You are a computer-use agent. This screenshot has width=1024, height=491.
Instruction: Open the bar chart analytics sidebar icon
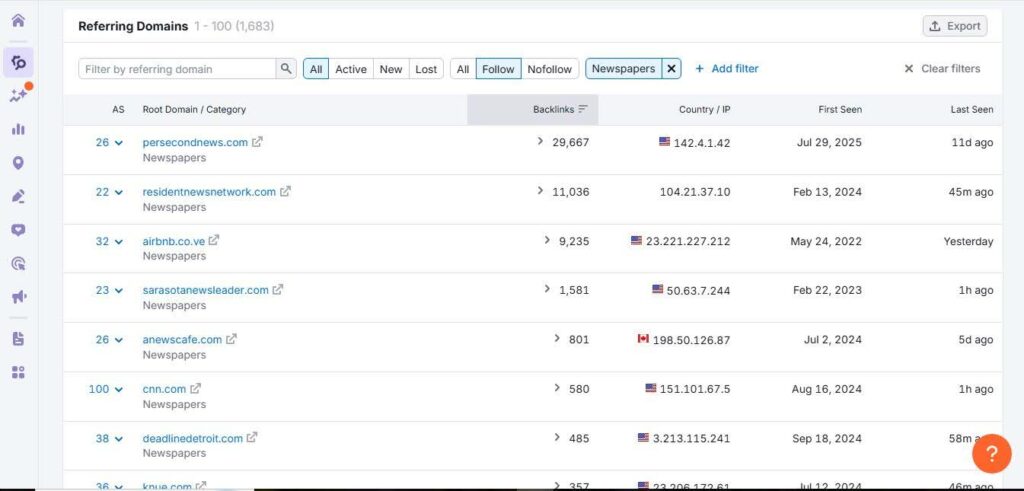(18, 129)
